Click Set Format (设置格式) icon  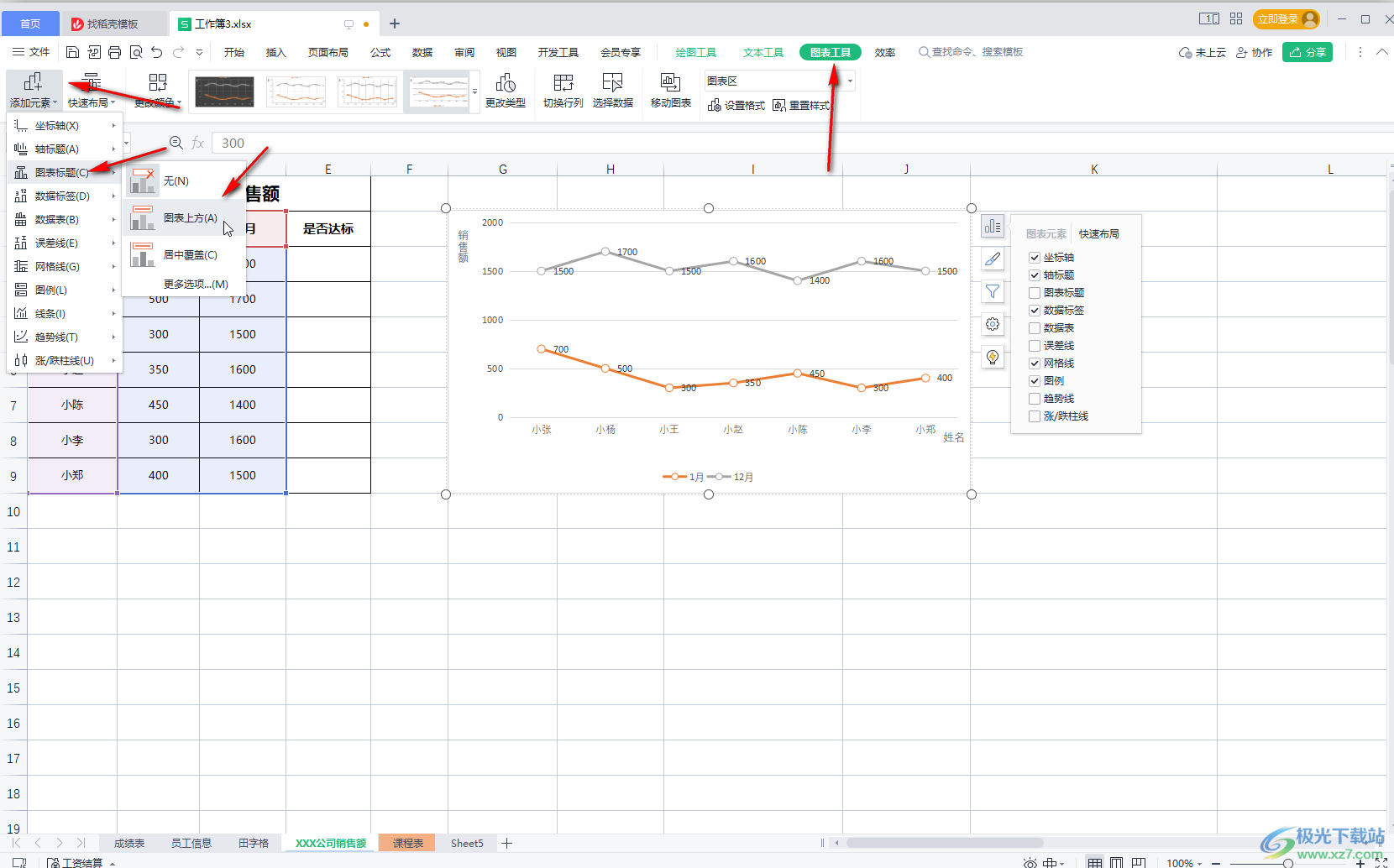point(736,105)
